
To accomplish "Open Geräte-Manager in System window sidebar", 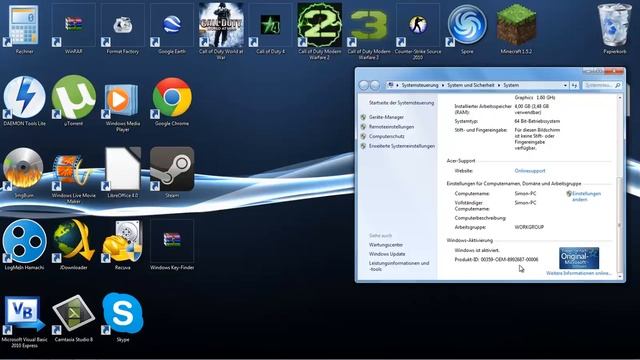I will point(386,117).
